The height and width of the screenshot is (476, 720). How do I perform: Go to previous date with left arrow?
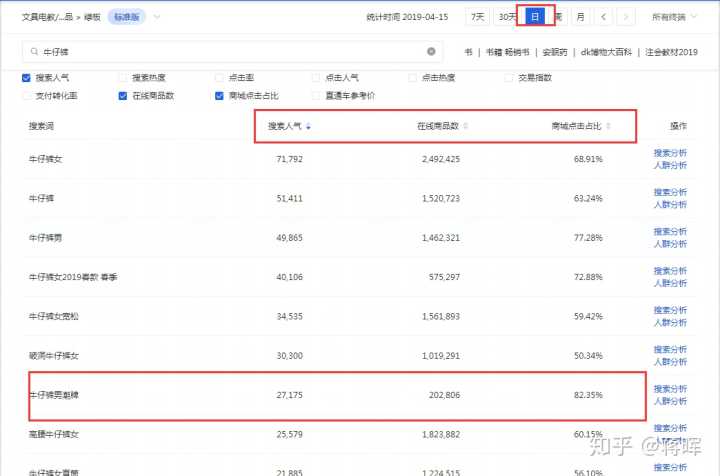tap(604, 17)
